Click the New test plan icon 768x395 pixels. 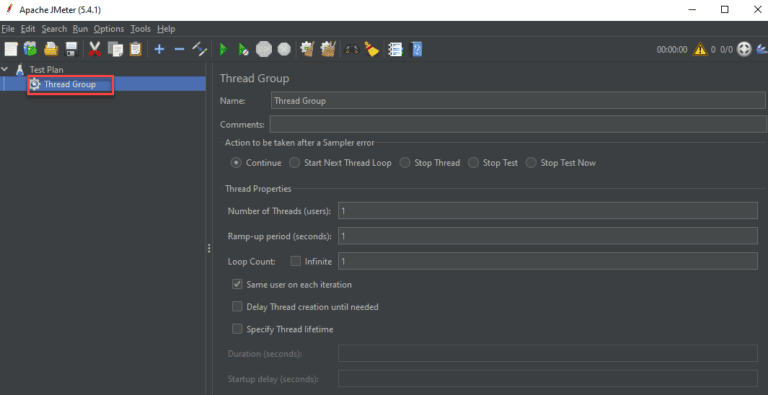pos(11,49)
